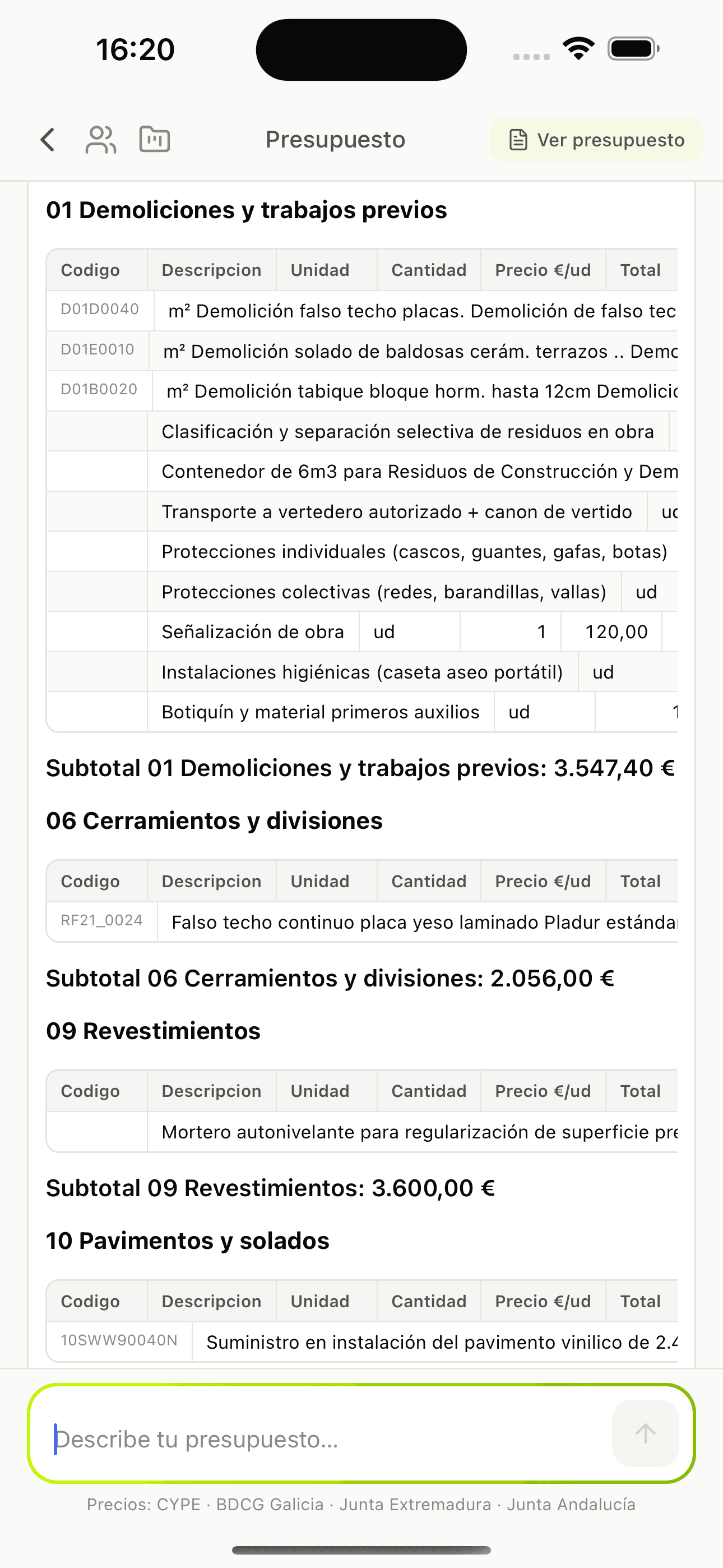The image size is (723, 1568).
Task: Tap the 'ud' cell of Señalización de obra
Action: pyautogui.click(x=410, y=632)
